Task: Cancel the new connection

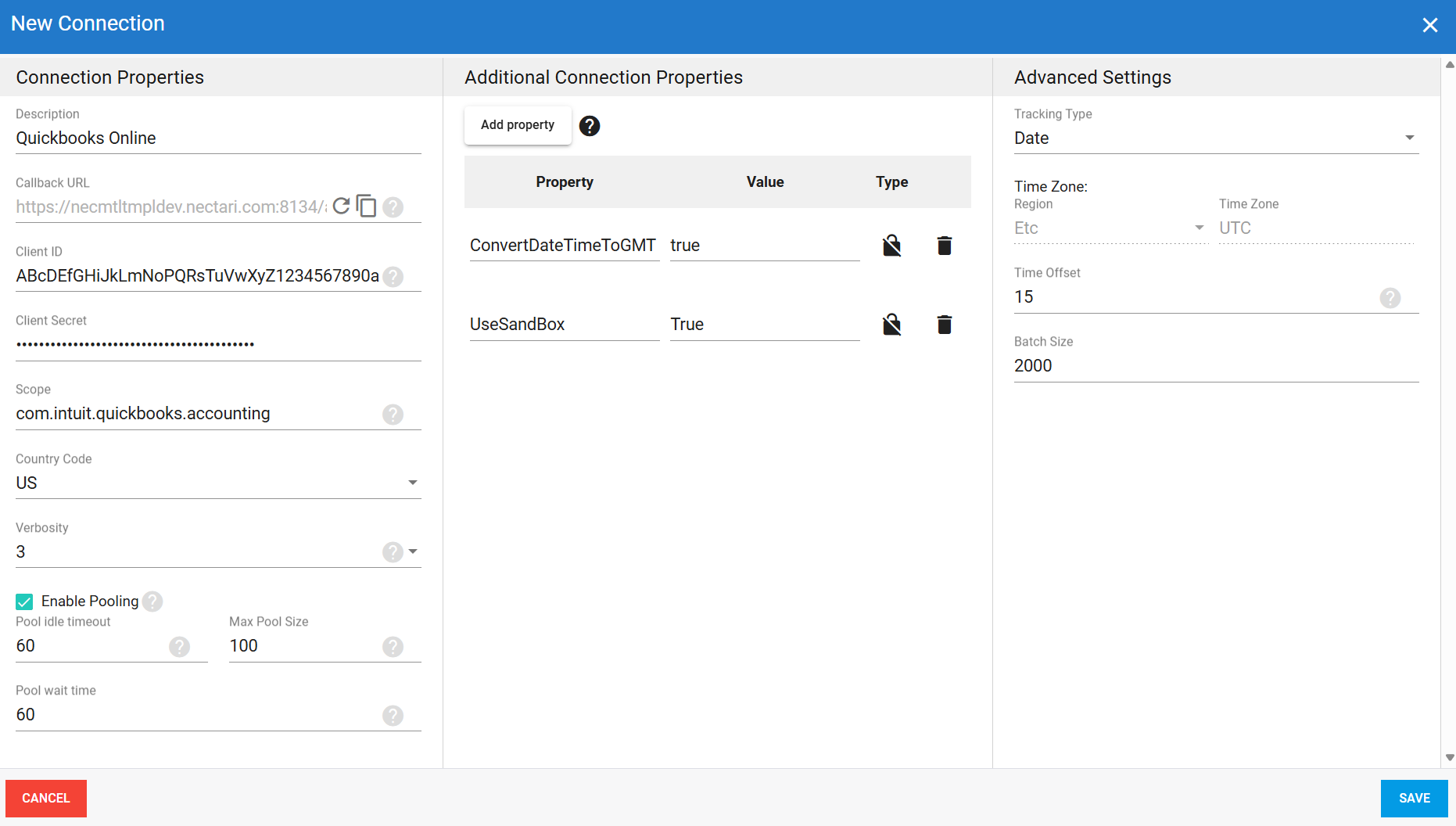Action: click(x=46, y=798)
